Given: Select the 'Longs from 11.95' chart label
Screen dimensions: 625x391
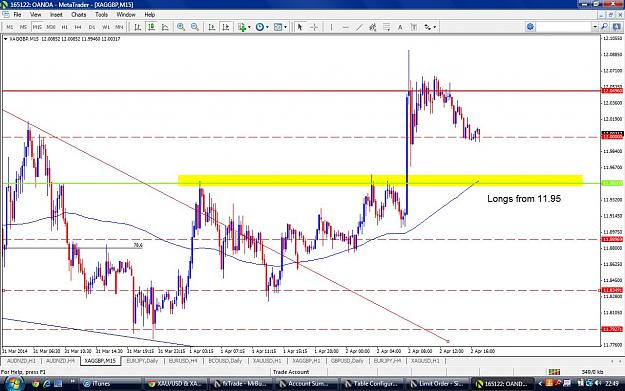Looking at the screenshot, I should point(524,198).
